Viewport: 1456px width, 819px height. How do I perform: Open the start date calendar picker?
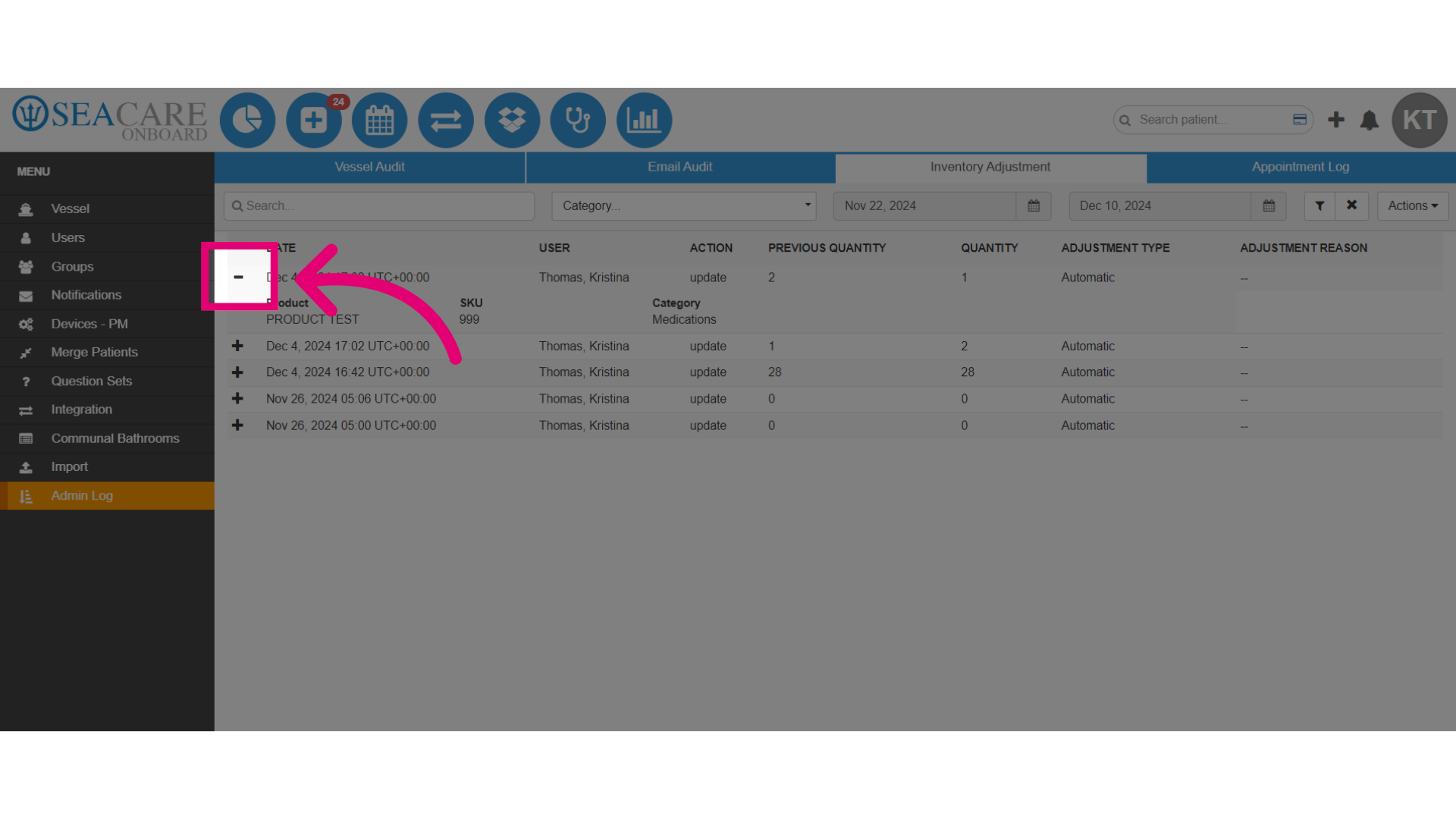[x=1034, y=206]
